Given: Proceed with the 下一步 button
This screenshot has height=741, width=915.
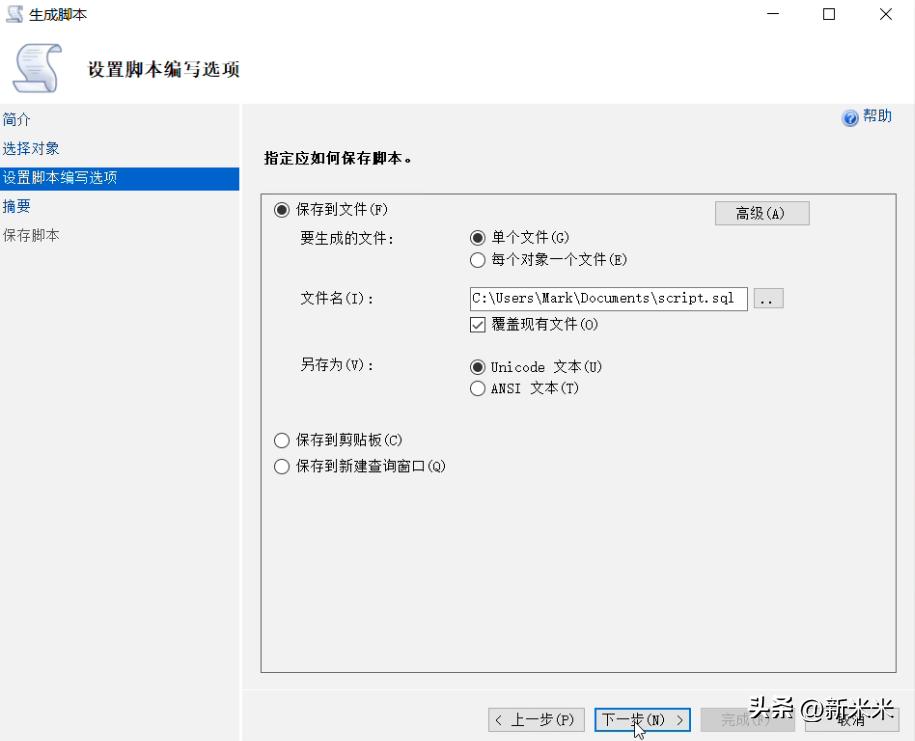Looking at the screenshot, I should point(641,719).
